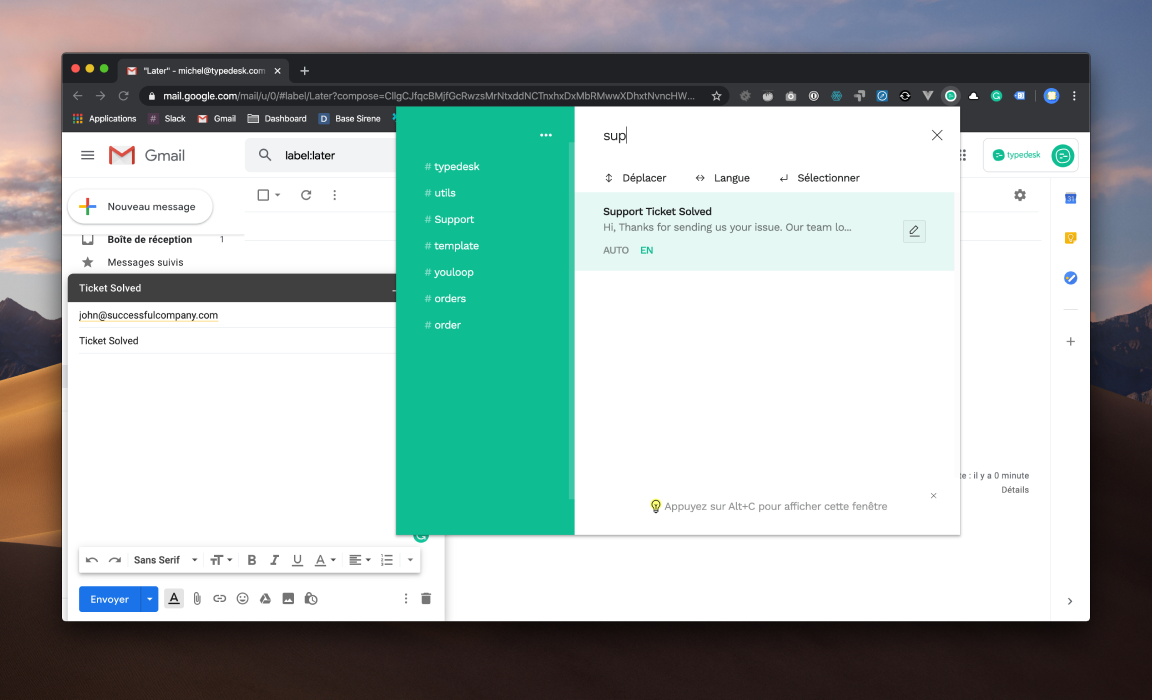Open the send options dropdown arrow
This screenshot has width=1152, height=700.
[x=149, y=599]
